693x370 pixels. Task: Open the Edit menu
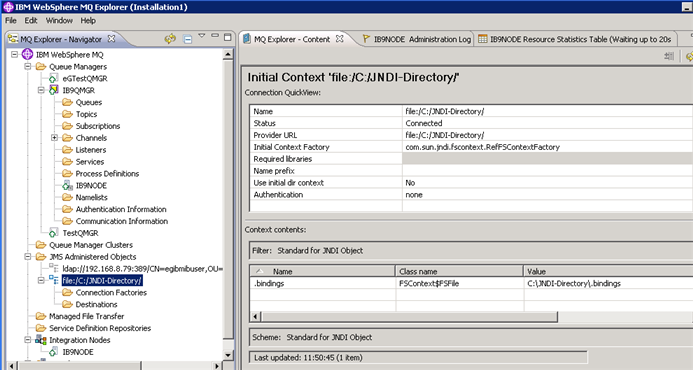point(31,20)
